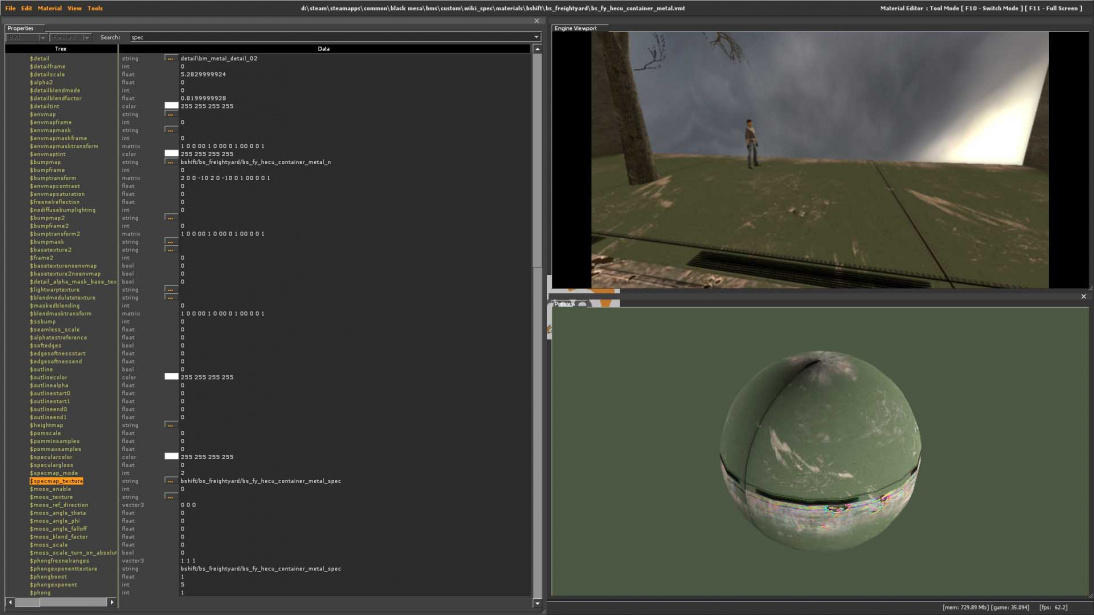Click the $bumpmap path ending in 'container_metal_n'
Screen dimensions: 1094x615
coord(256,162)
